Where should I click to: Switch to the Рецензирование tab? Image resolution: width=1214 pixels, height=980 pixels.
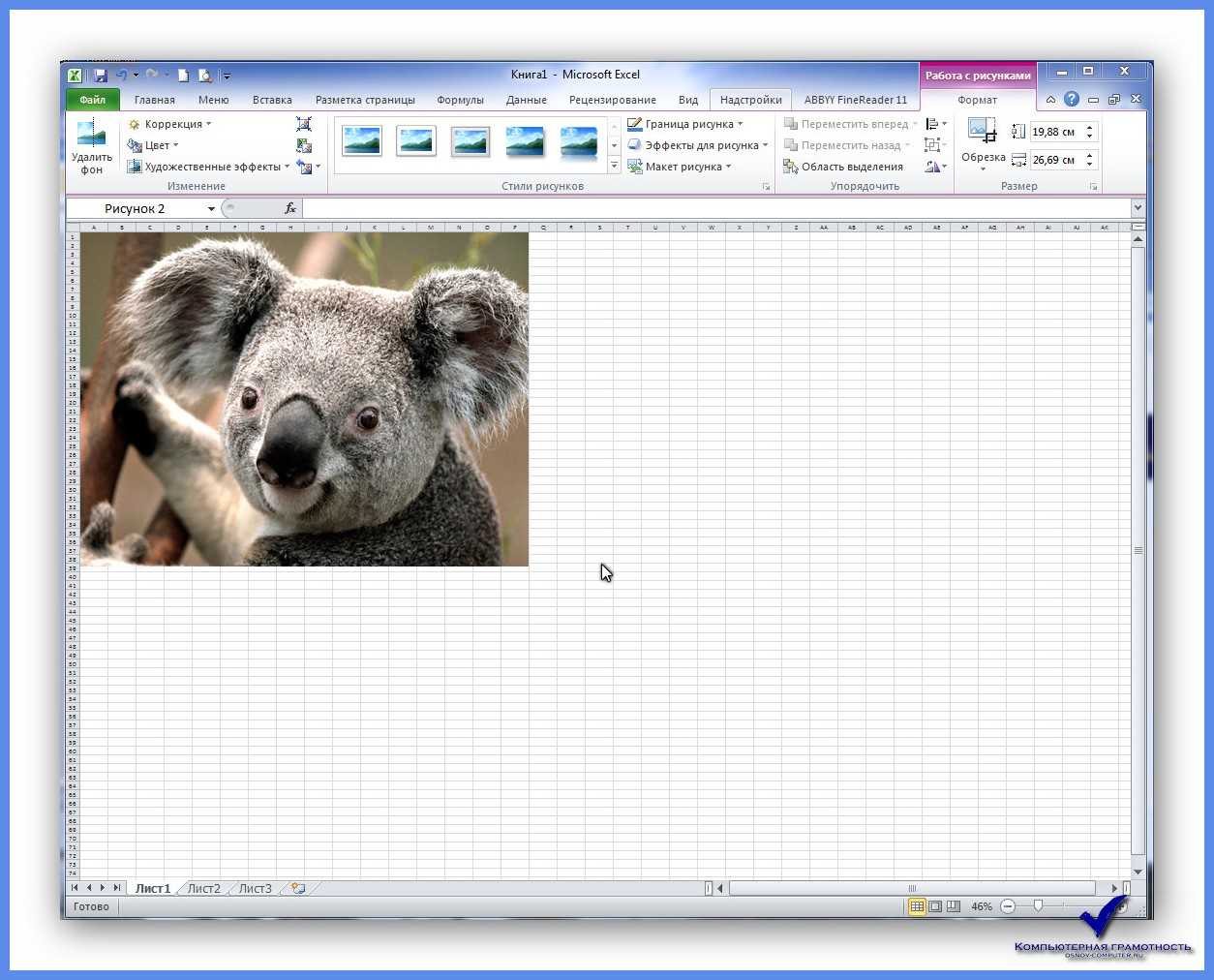pyautogui.click(x=613, y=100)
